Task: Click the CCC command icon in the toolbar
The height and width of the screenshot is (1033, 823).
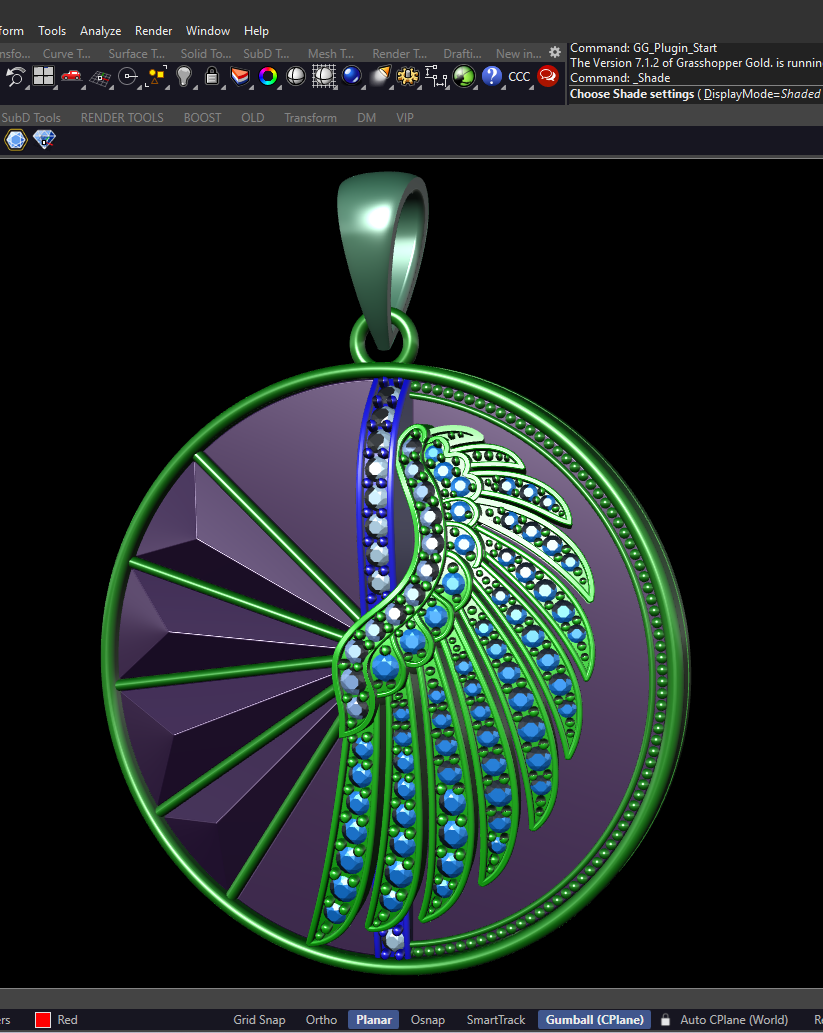Action: click(x=519, y=76)
